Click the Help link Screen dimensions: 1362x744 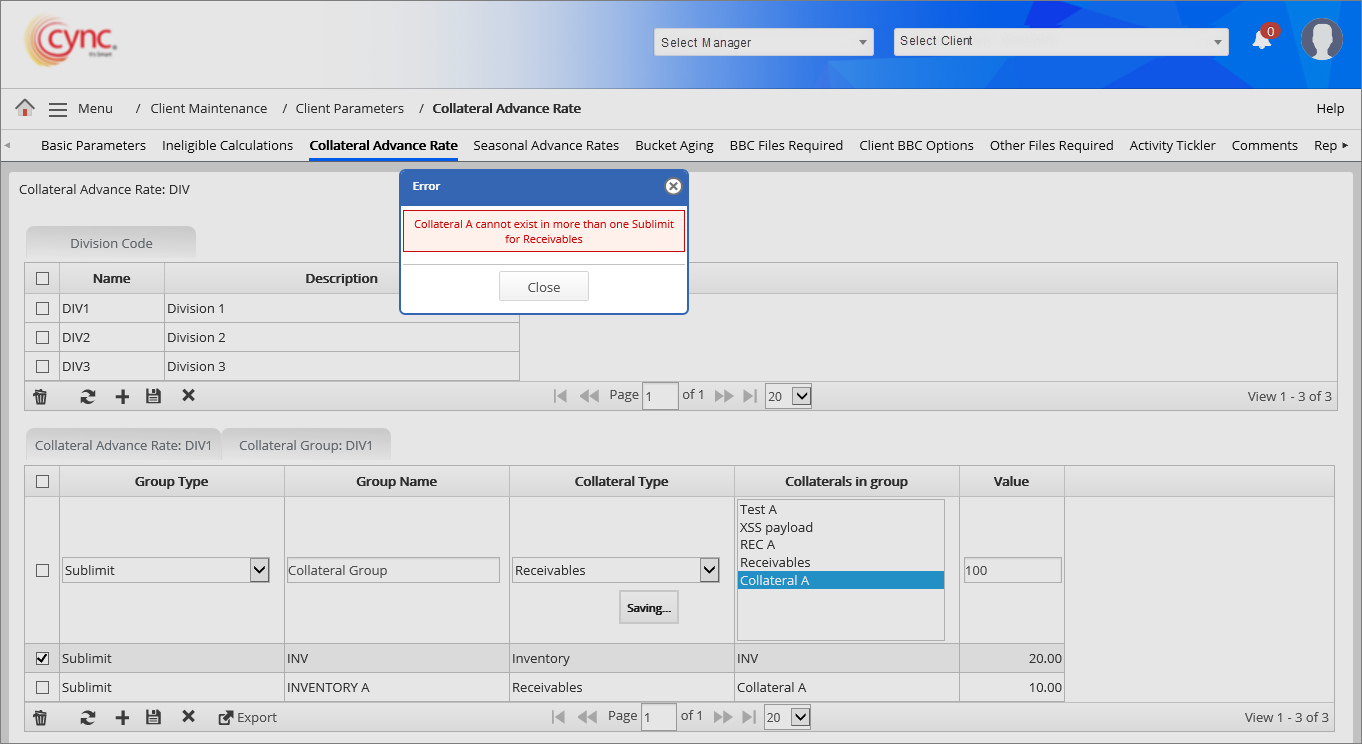point(1330,108)
